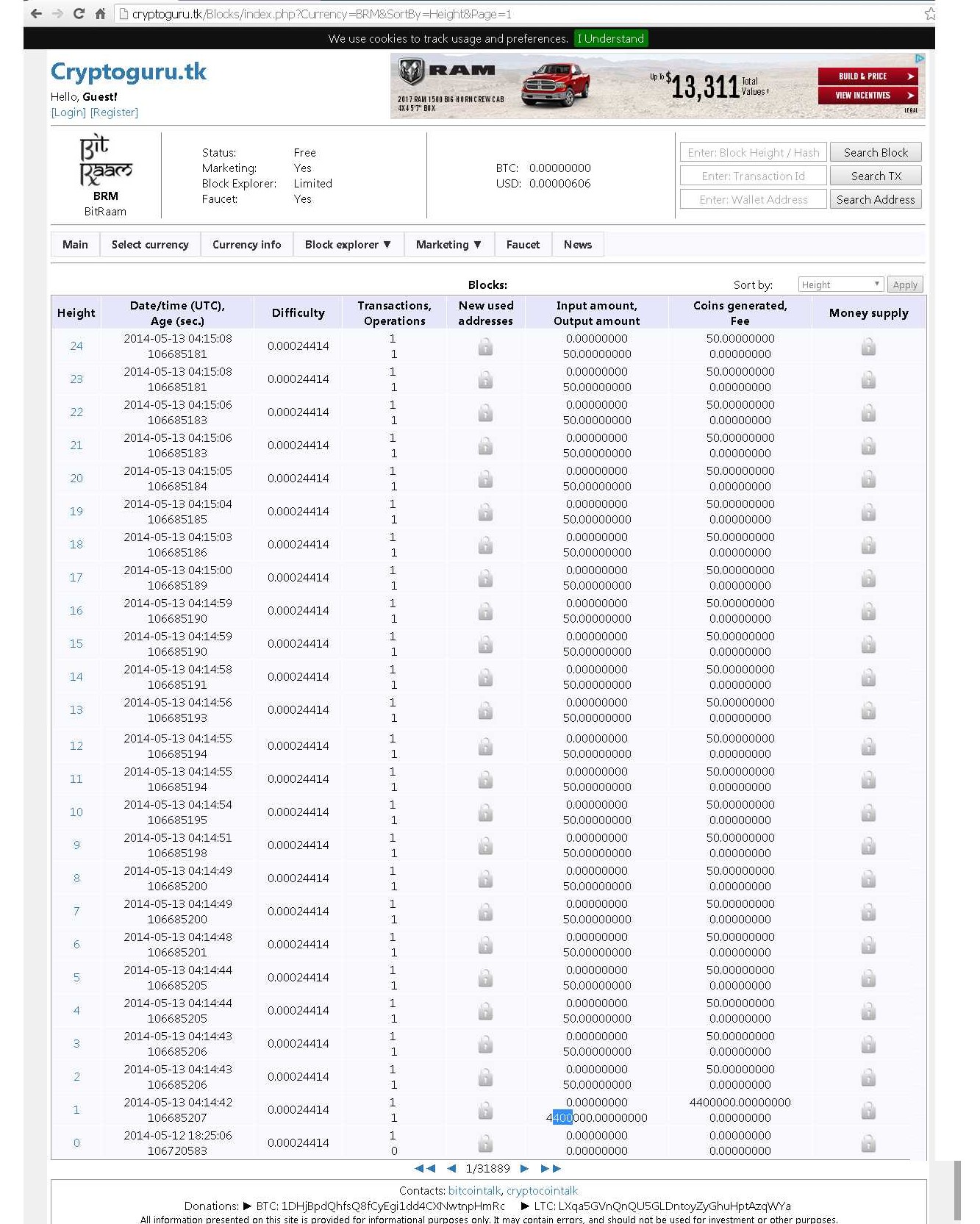Bookmark page with the star icon
Screen dimensions: 980x1224
tap(929, 13)
